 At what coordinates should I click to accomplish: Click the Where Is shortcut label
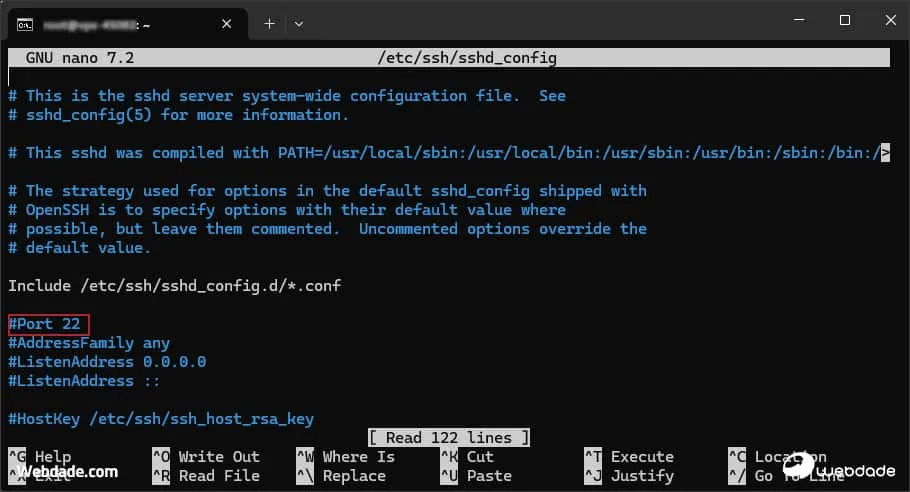[358, 457]
